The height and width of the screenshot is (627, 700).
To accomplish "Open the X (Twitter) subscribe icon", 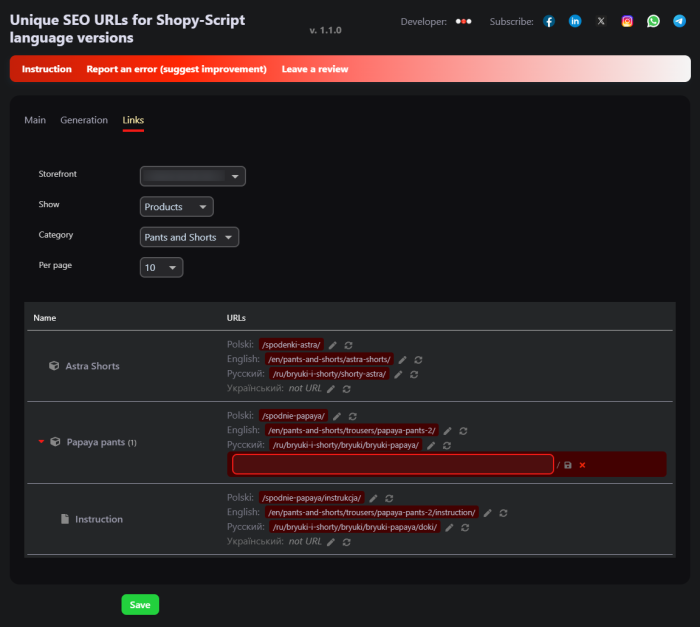I will [601, 21].
